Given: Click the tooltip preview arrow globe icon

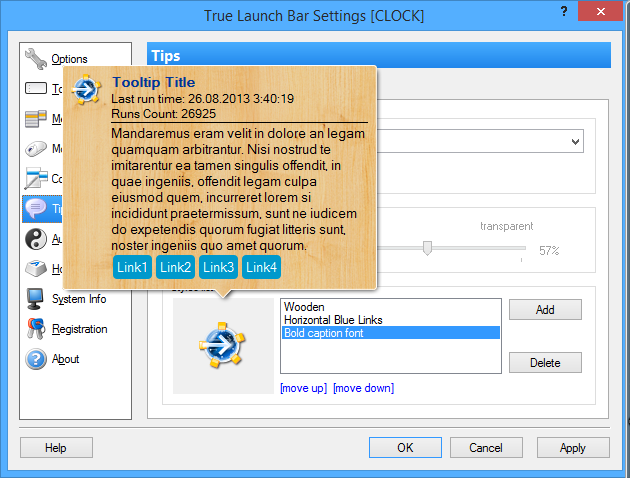Looking at the screenshot, I should (86, 89).
